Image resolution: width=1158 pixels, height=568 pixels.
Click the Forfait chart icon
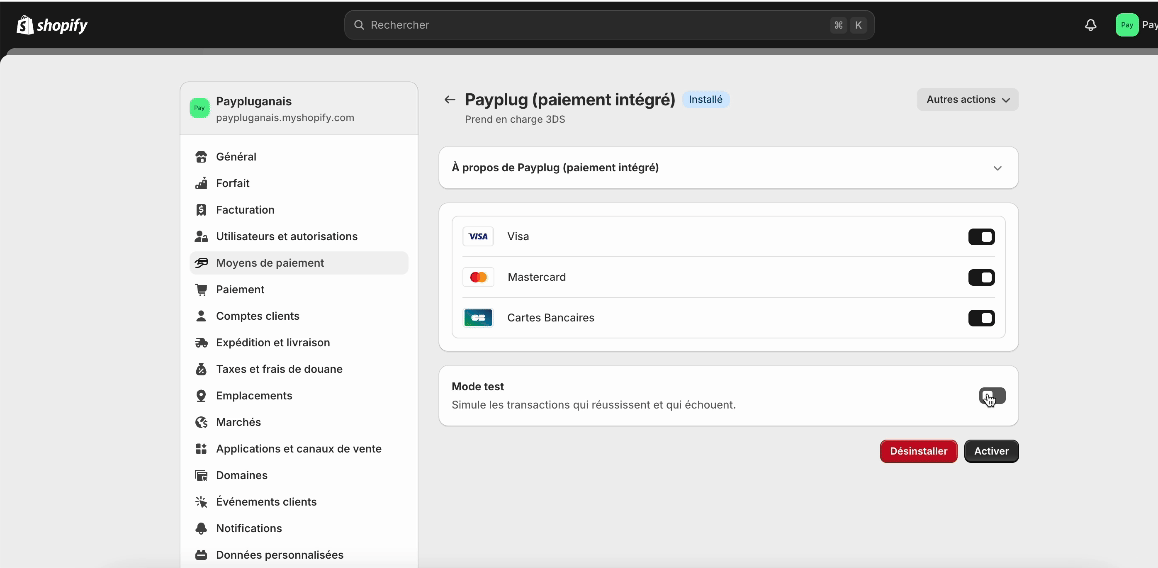pos(201,183)
